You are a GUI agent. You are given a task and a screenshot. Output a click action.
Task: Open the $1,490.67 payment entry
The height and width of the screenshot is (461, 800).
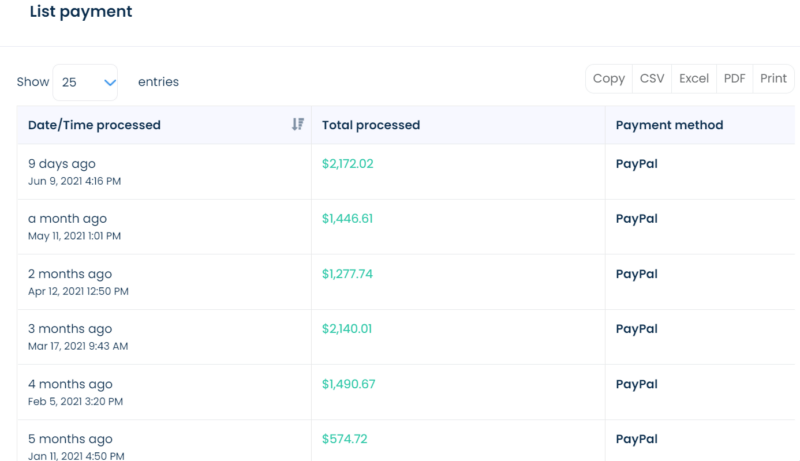(x=348, y=384)
